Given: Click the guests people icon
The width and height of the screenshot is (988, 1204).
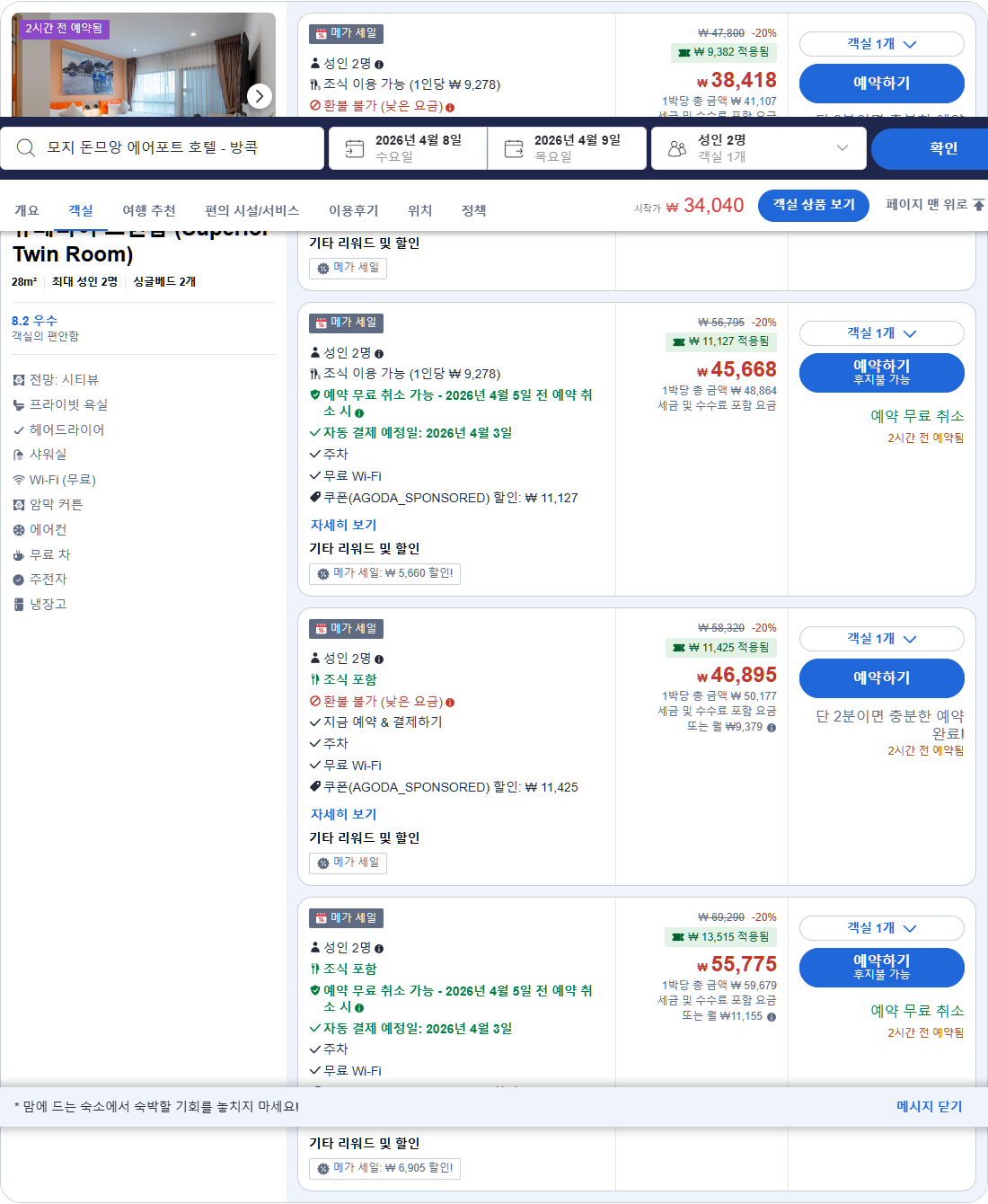Looking at the screenshot, I should (x=677, y=148).
